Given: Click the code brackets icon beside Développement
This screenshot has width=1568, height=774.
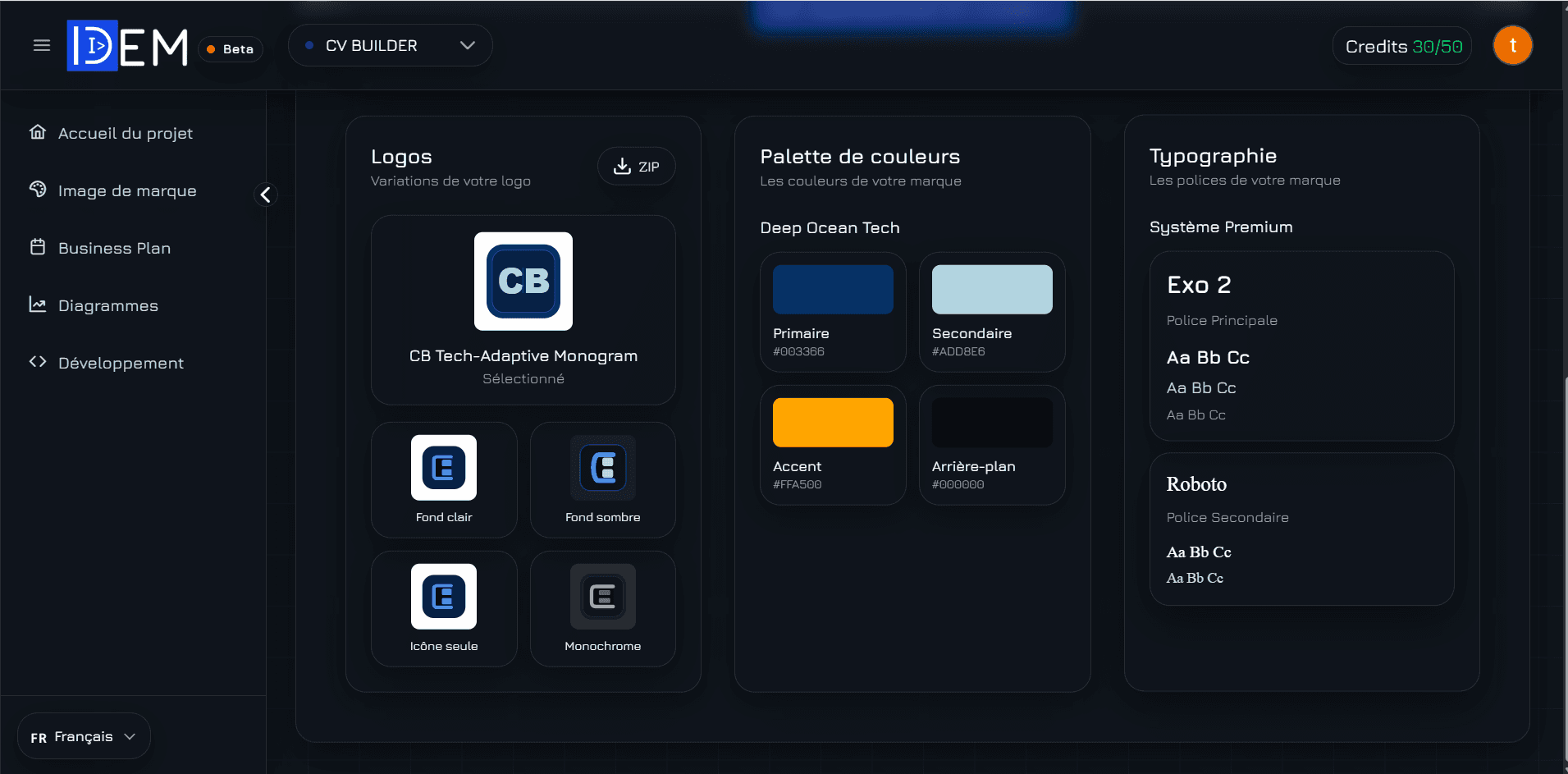Looking at the screenshot, I should pos(38,361).
